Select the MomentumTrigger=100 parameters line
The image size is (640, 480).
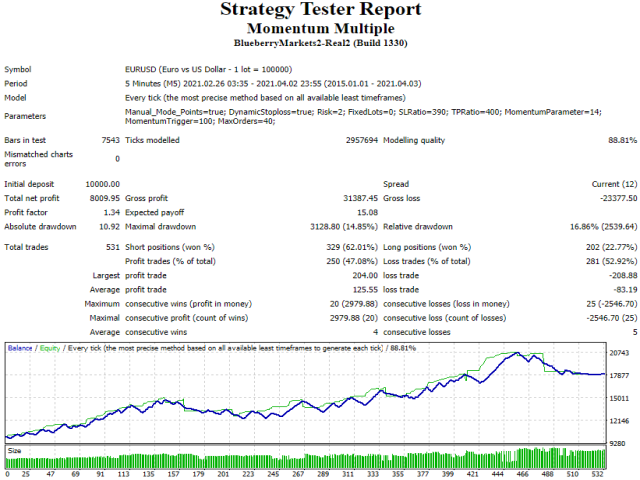click(x=200, y=121)
